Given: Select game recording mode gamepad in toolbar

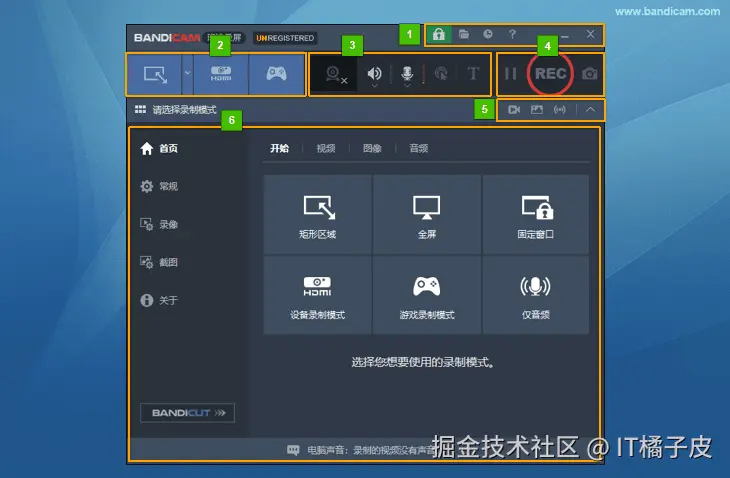Looking at the screenshot, I should pyautogui.click(x=276, y=74).
